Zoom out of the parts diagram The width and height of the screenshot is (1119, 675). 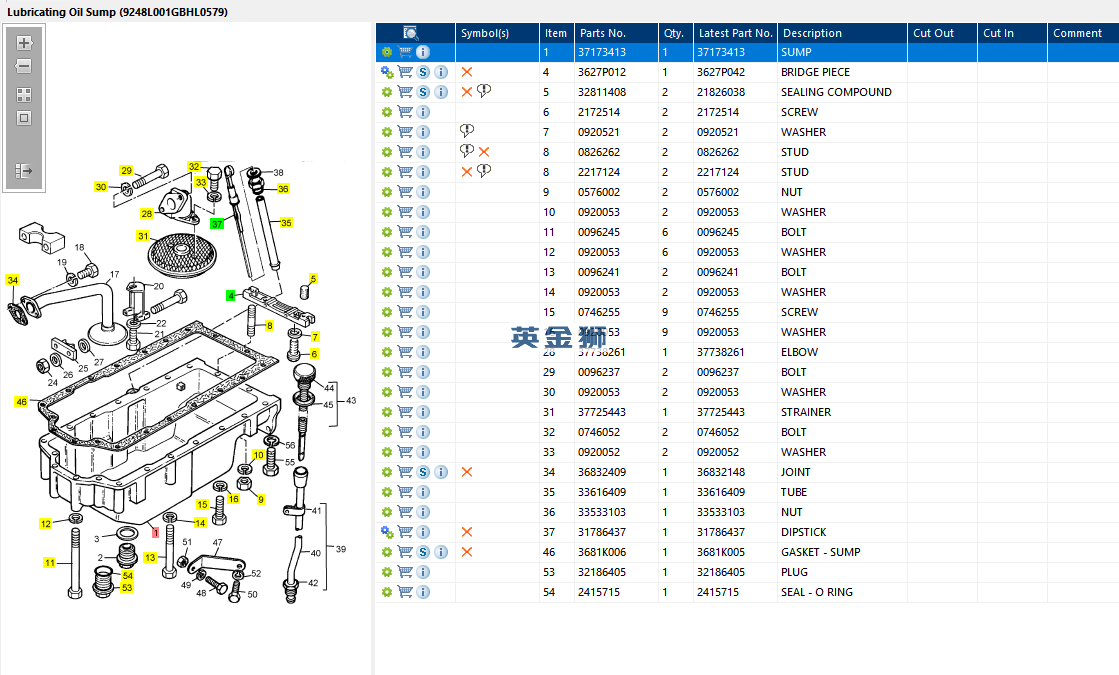coord(24,66)
